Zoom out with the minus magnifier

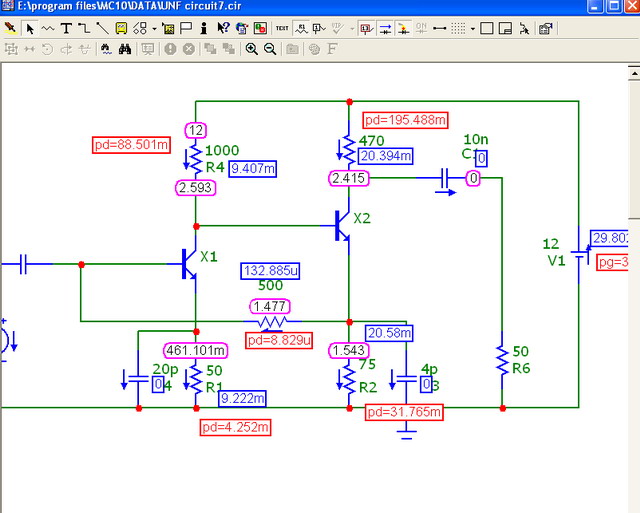coord(269,48)
